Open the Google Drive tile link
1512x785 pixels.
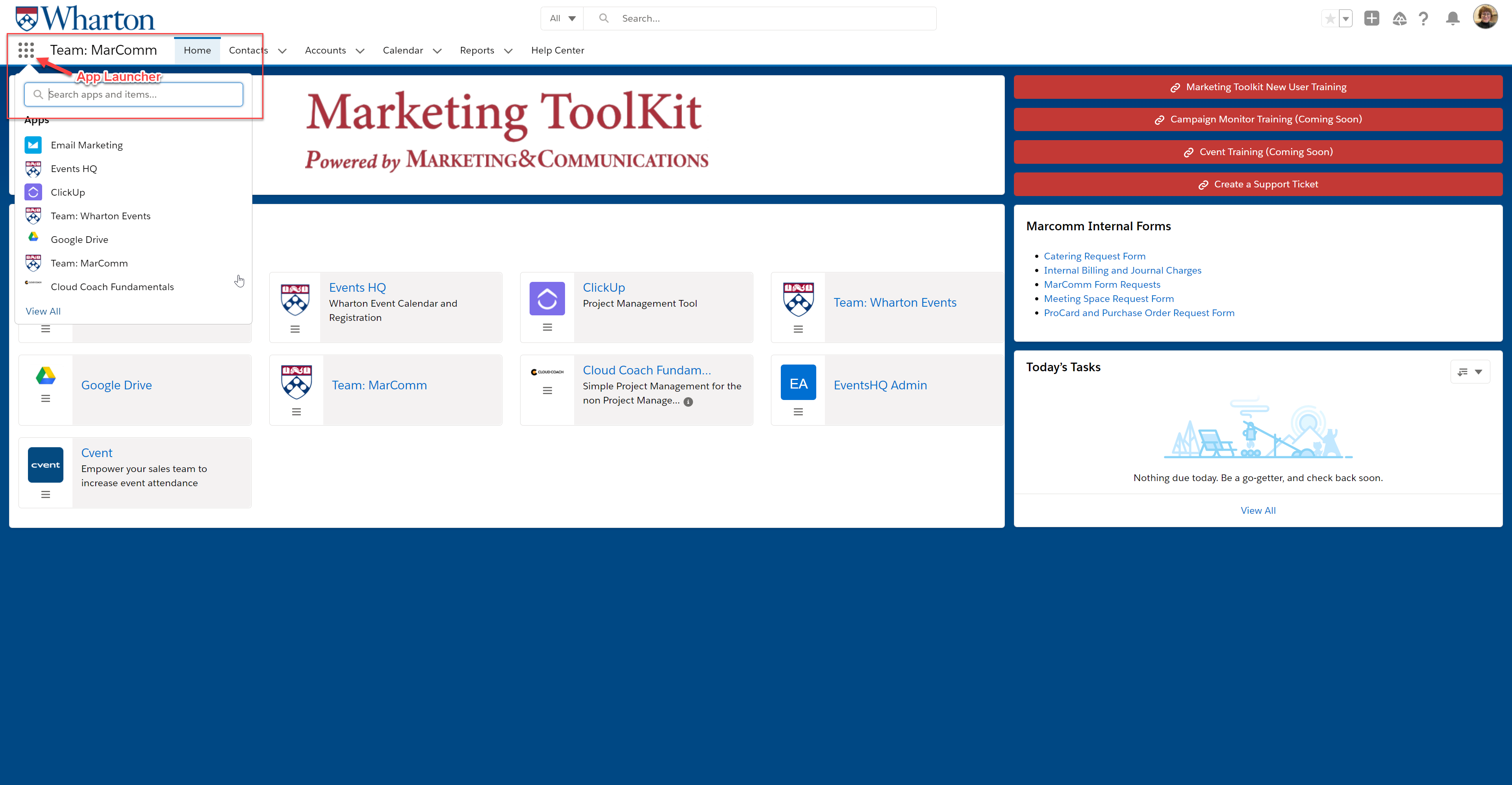(x=116, y=385)
